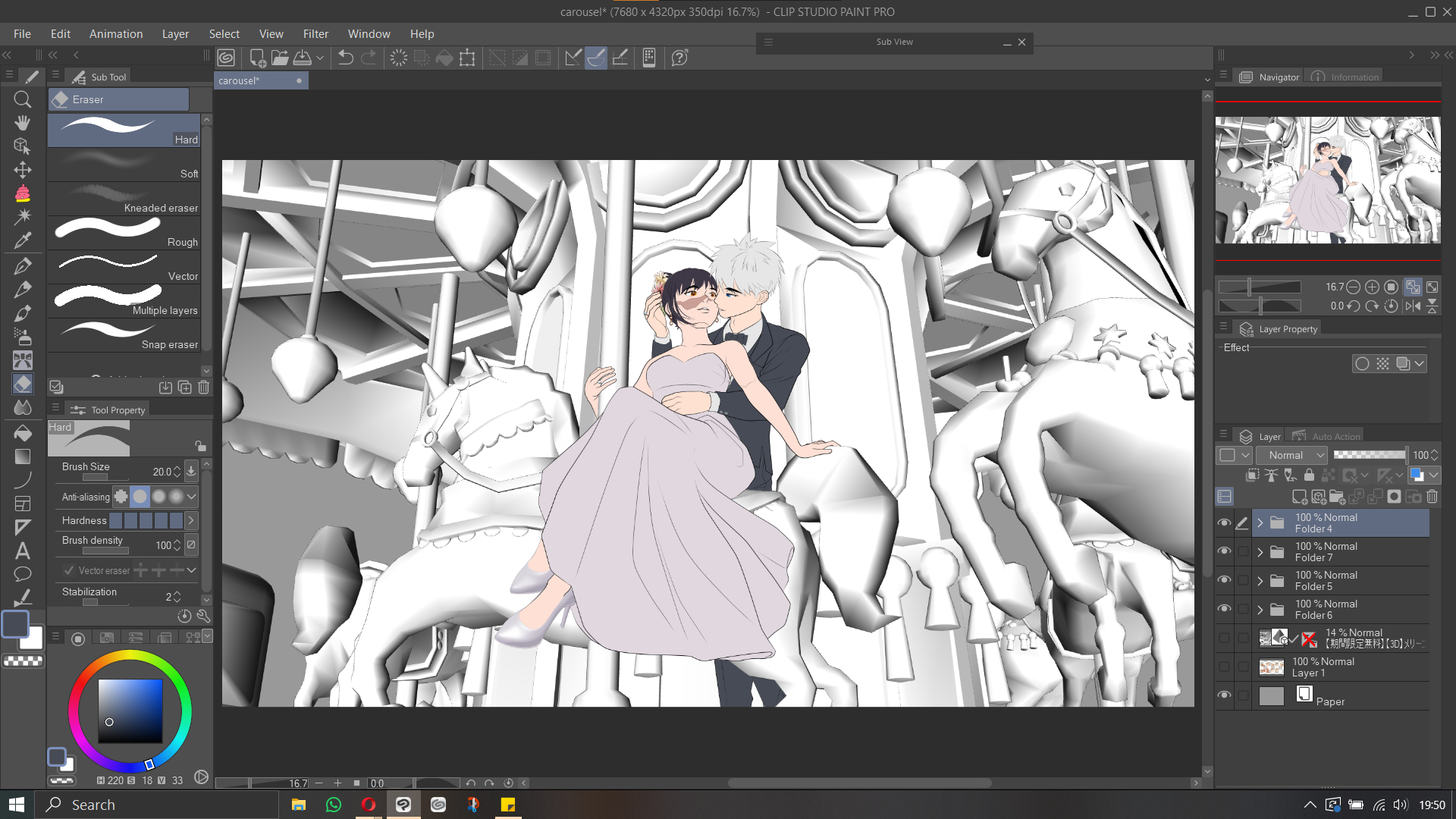
Task: Click the Undo arrow in the toolbar
Action: pos(346,58)
